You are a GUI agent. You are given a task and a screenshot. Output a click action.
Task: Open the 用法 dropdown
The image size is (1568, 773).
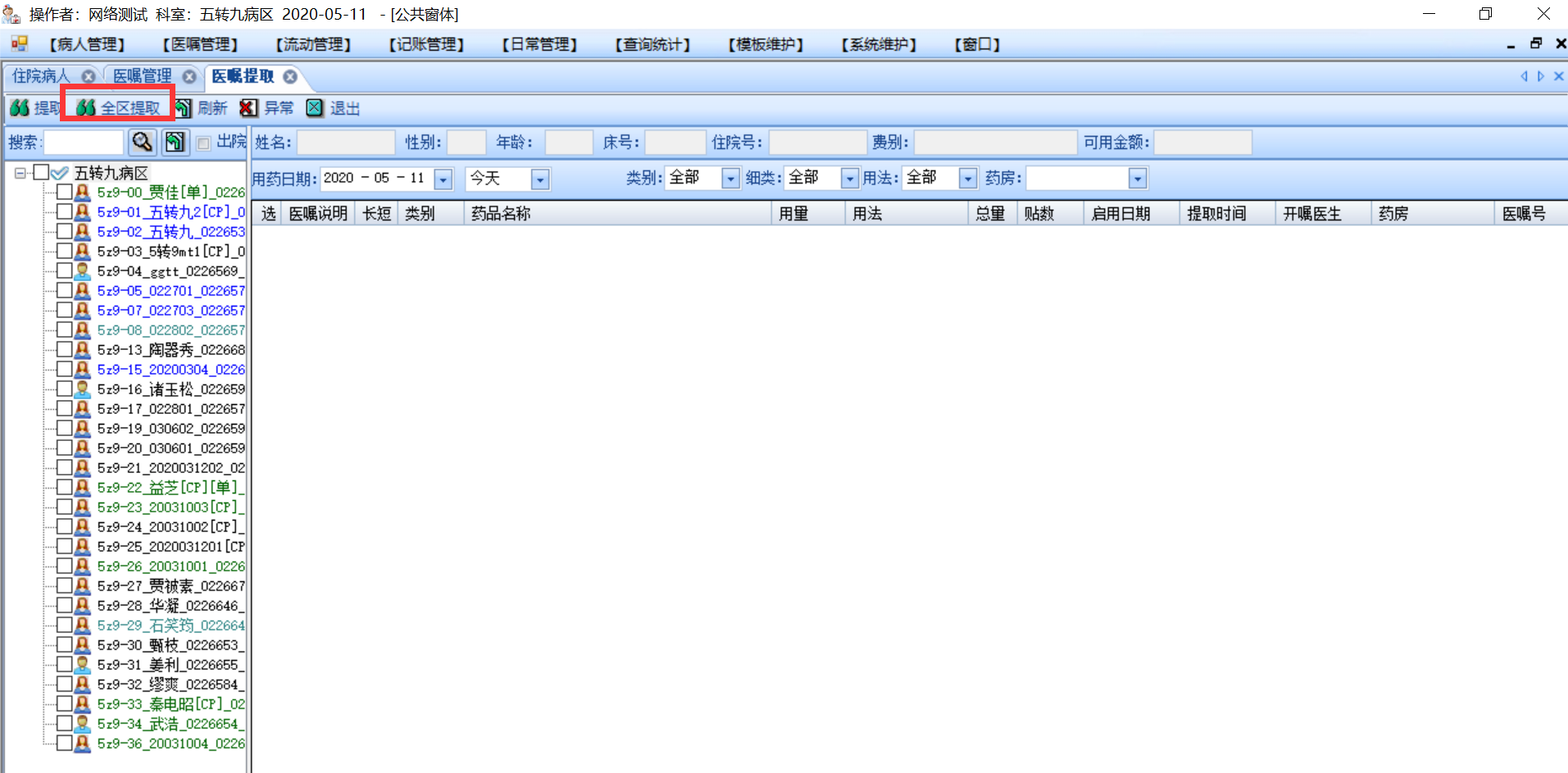[x=968, y=178]
